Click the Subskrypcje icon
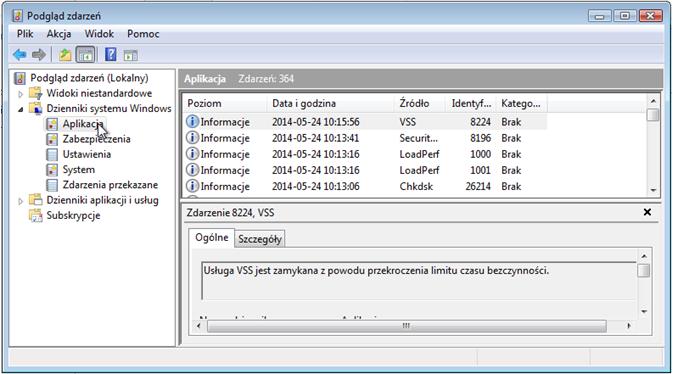This screenshot has height=374, width=673. (x=36, y=216)
